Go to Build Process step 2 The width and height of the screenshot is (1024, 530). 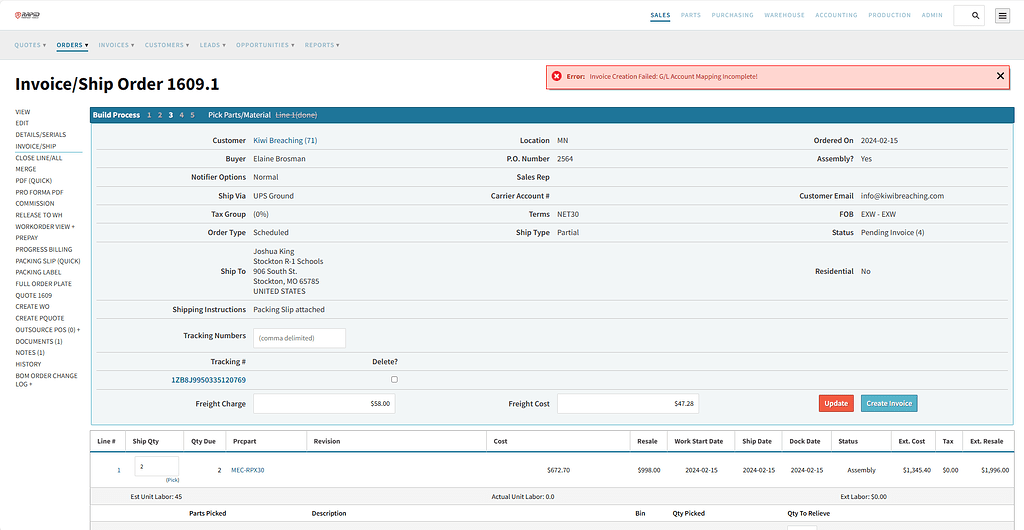(160, 115)
